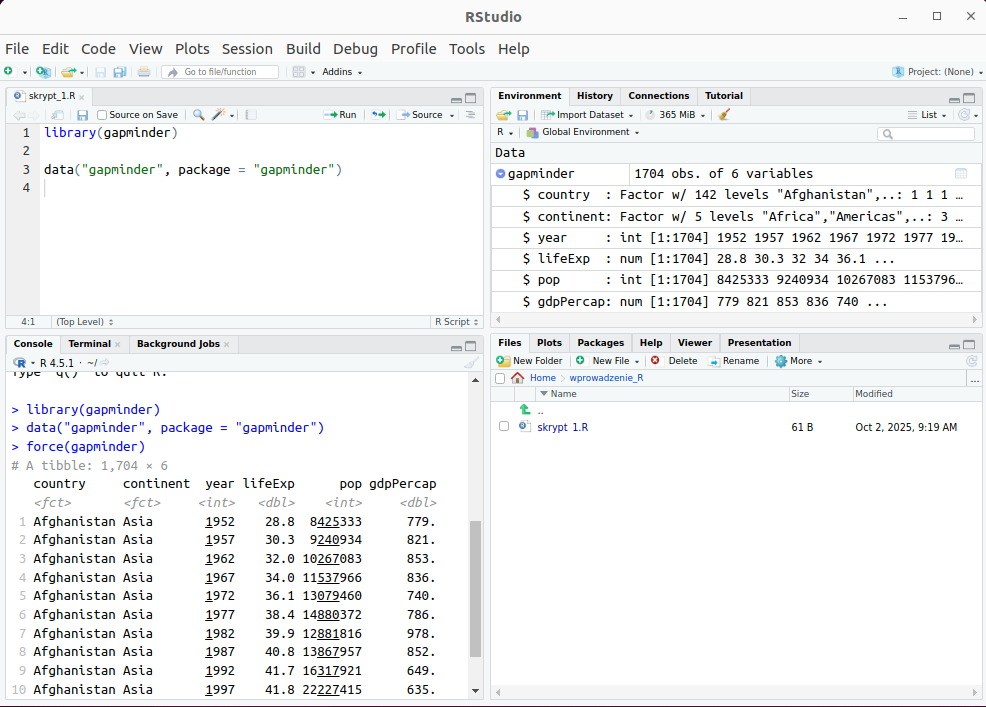Click the Run button in editor
The width and height of the screenshot is (986, 707).
pyautogui.click(x=340, y=114)
